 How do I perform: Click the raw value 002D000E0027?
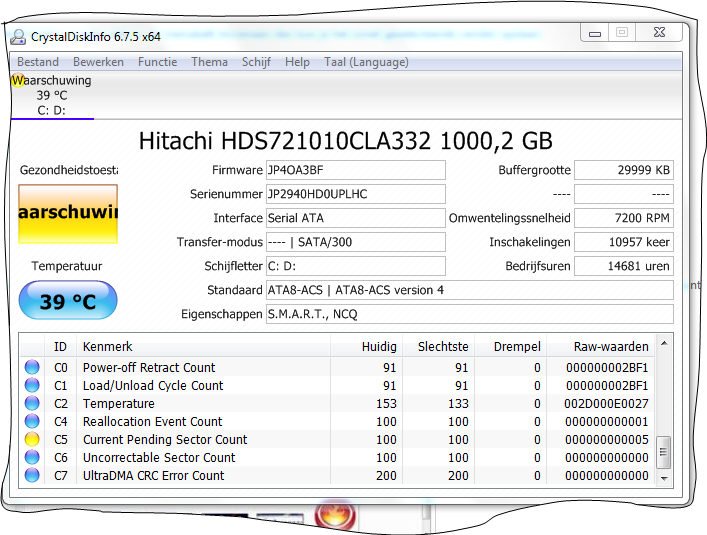(606, 403)
